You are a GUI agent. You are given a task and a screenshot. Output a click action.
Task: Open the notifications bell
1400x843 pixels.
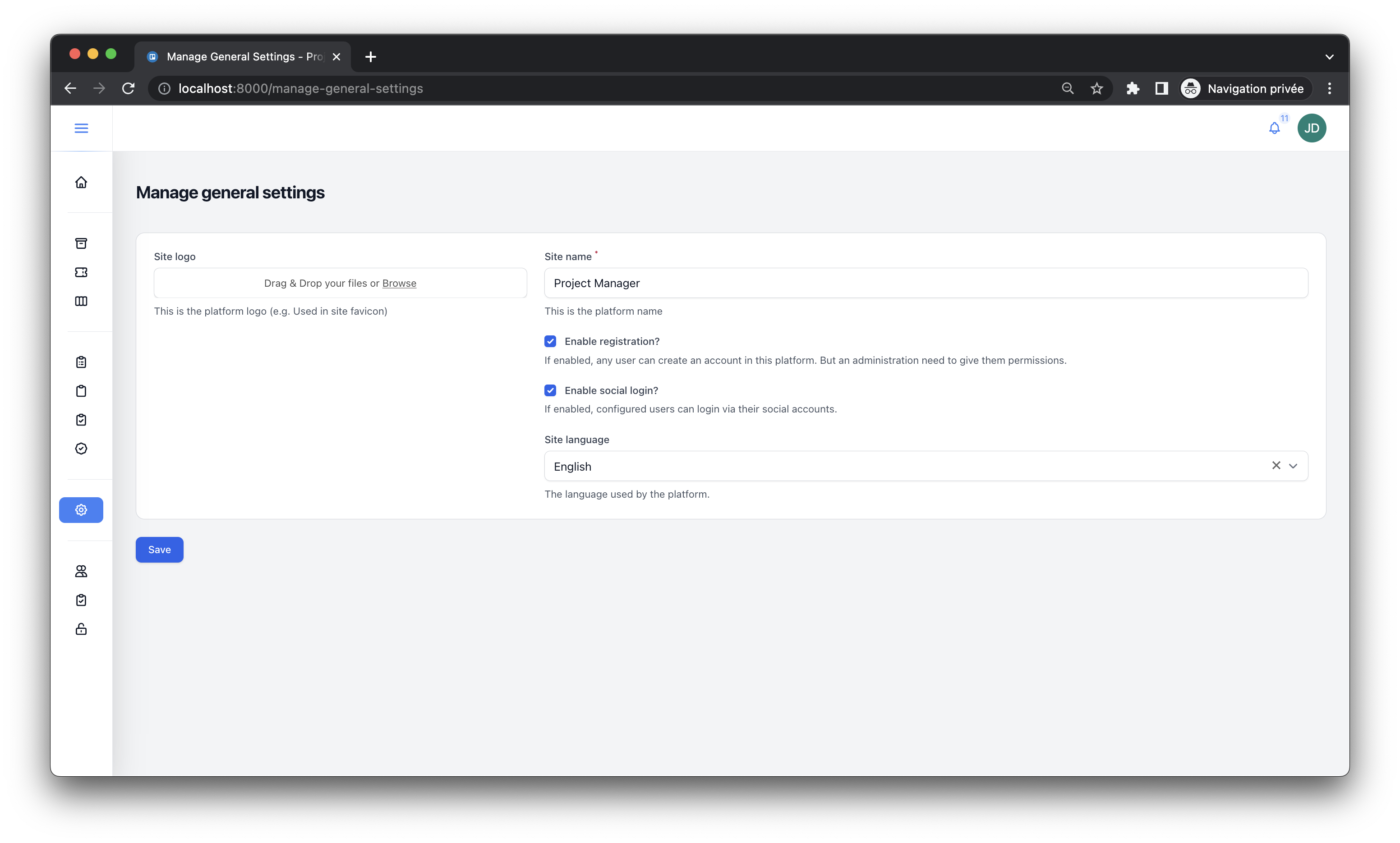[x=1275, y=128]
